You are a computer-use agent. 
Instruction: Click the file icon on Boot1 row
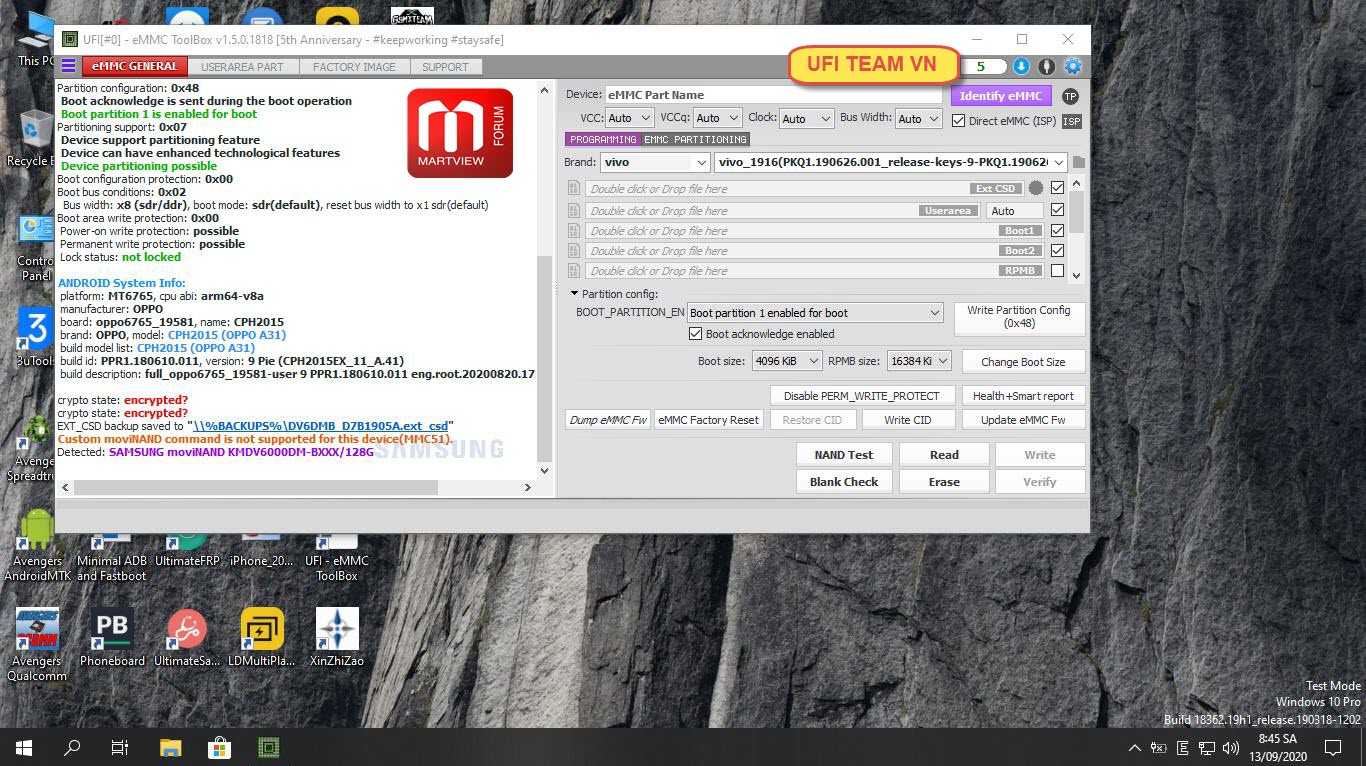coord(574,231)
